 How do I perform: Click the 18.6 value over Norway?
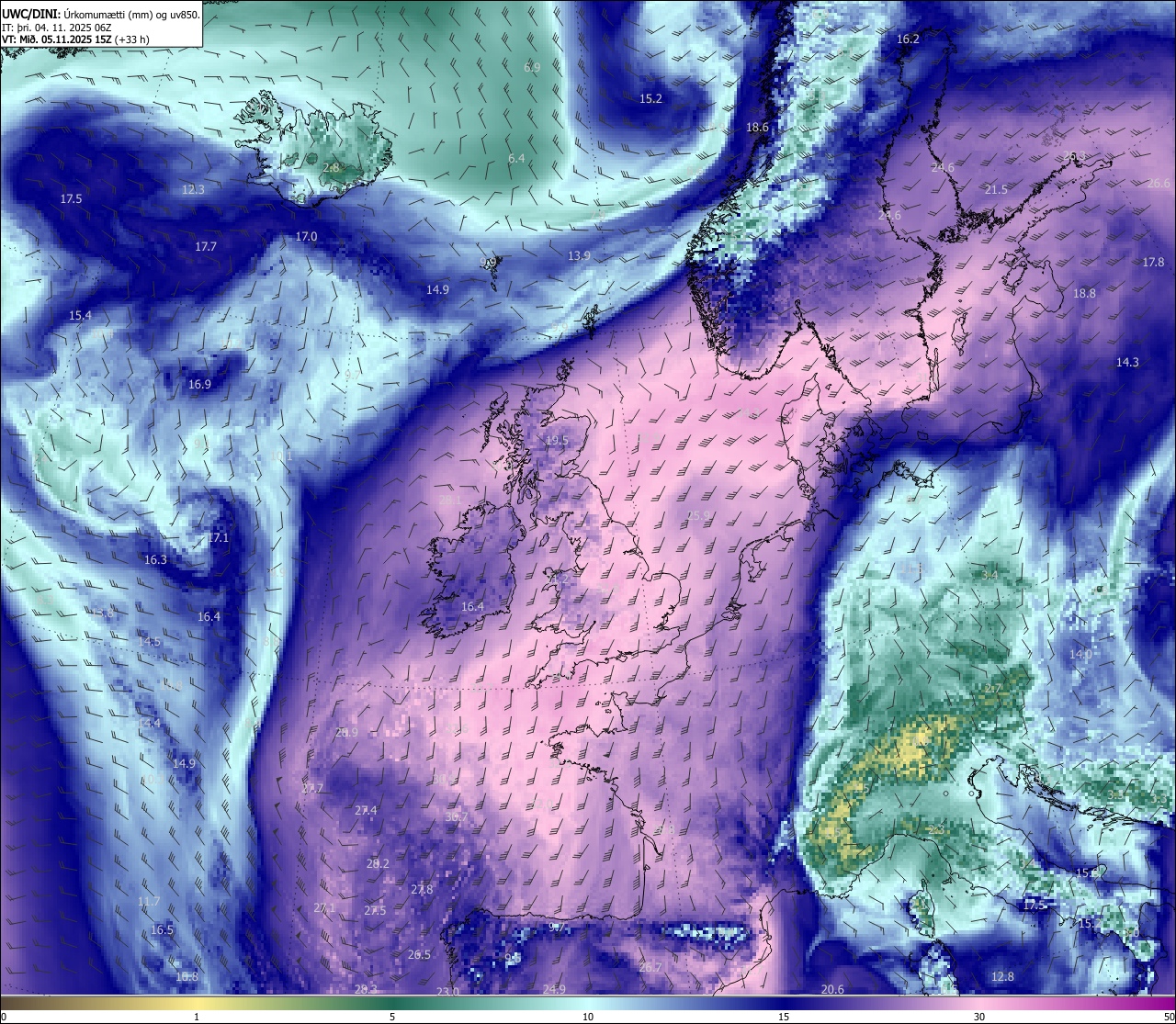[758, 128]
